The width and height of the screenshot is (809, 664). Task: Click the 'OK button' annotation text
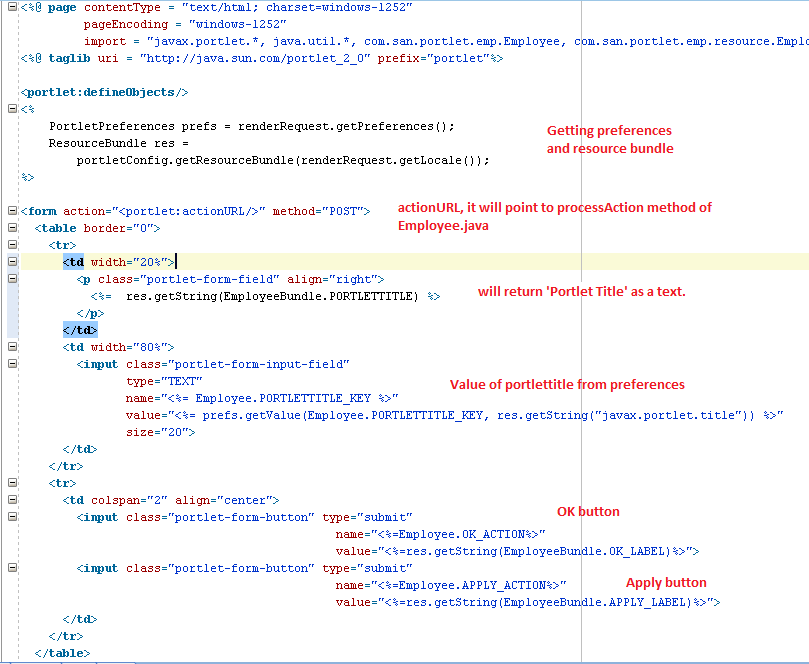(x=588, y=511)
